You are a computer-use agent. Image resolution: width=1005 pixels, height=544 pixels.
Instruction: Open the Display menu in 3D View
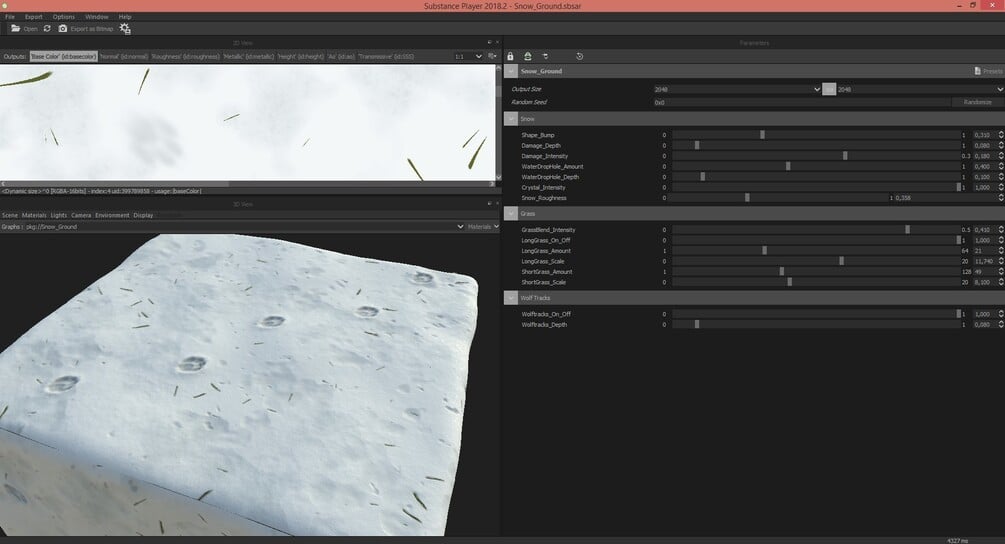pos(143,215)
